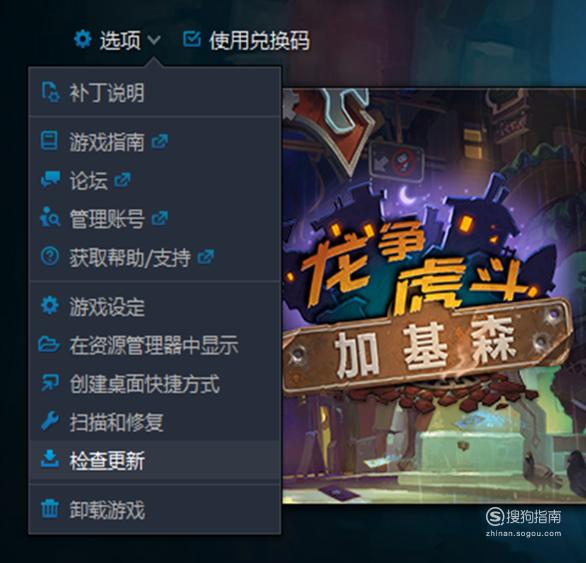Click the wrench icon for 扫描和修复
Viewport: 586px width, 563px height.
coord(50,421)
